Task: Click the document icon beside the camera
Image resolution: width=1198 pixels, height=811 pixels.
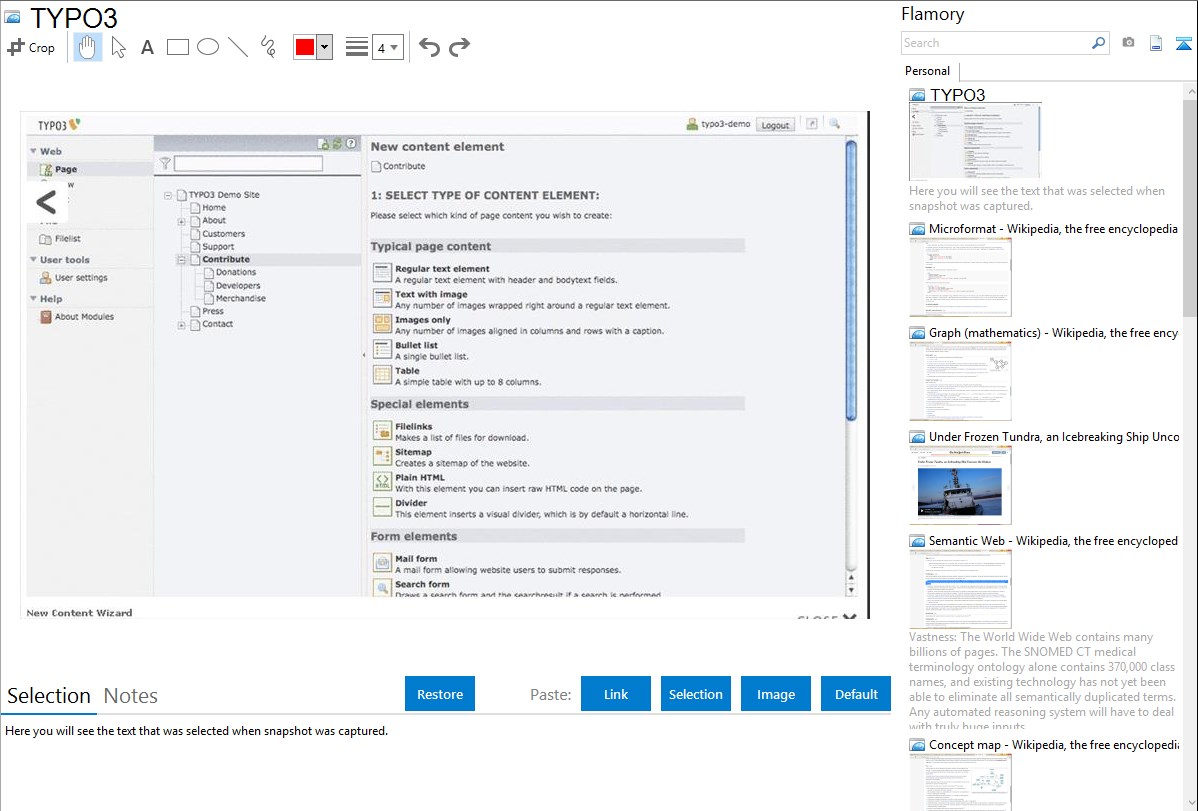Action: (1156, 43)
